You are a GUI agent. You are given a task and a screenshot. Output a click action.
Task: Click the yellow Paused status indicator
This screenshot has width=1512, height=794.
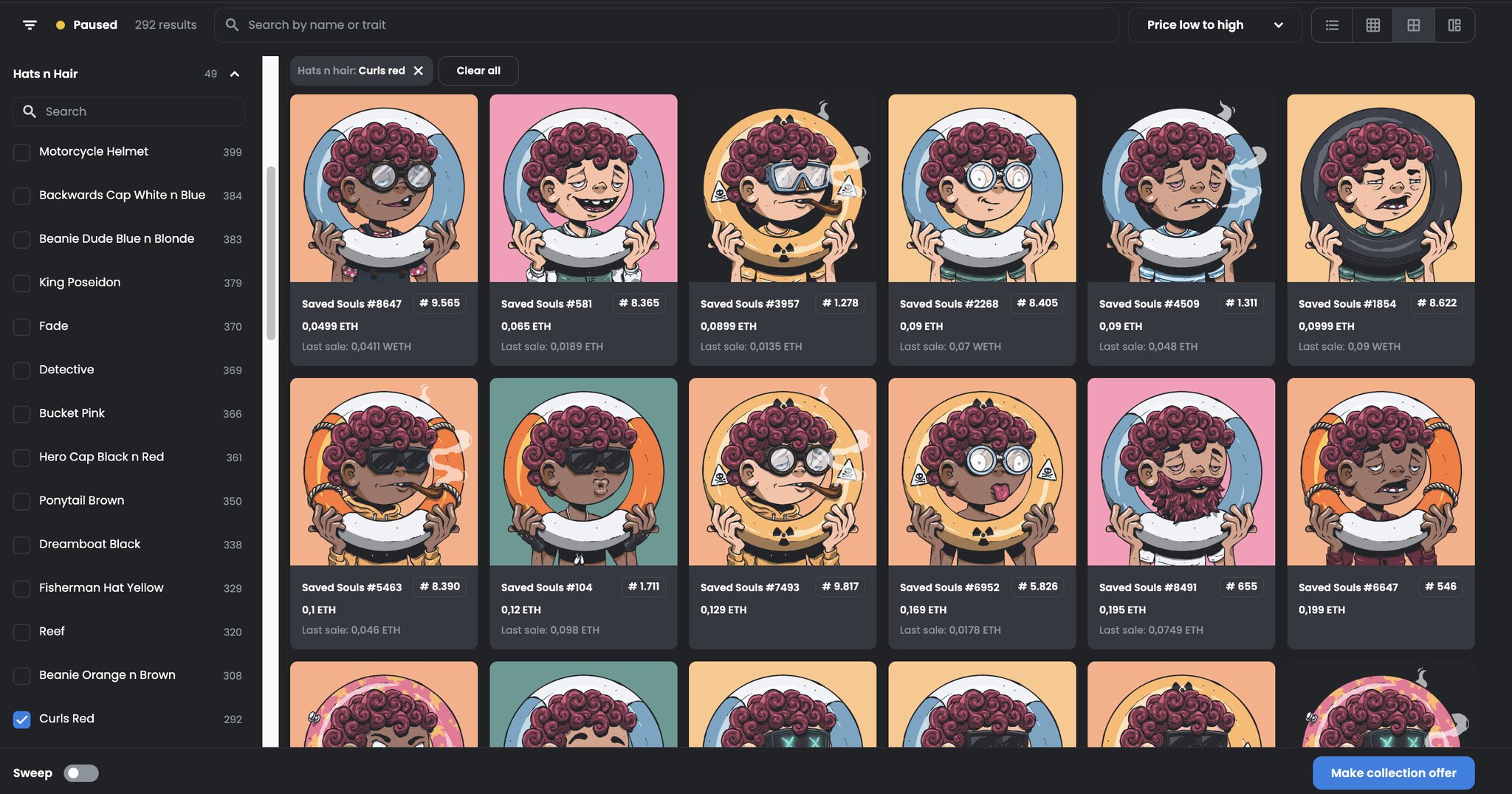(61, 25)
